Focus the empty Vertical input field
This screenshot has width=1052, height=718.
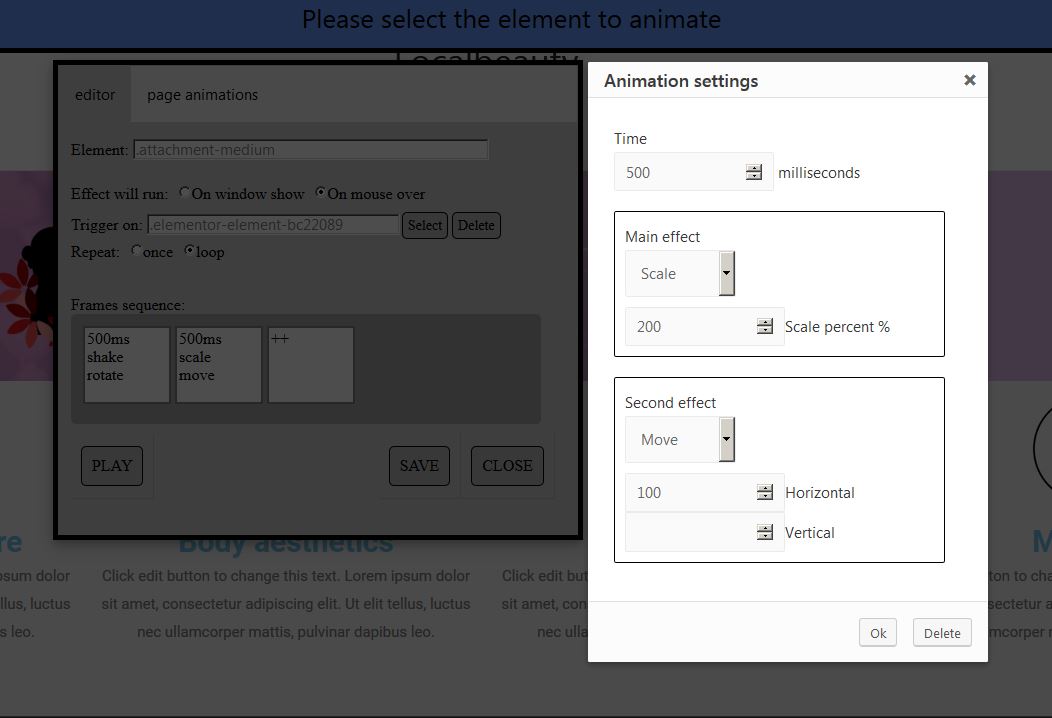pos(704,532)
